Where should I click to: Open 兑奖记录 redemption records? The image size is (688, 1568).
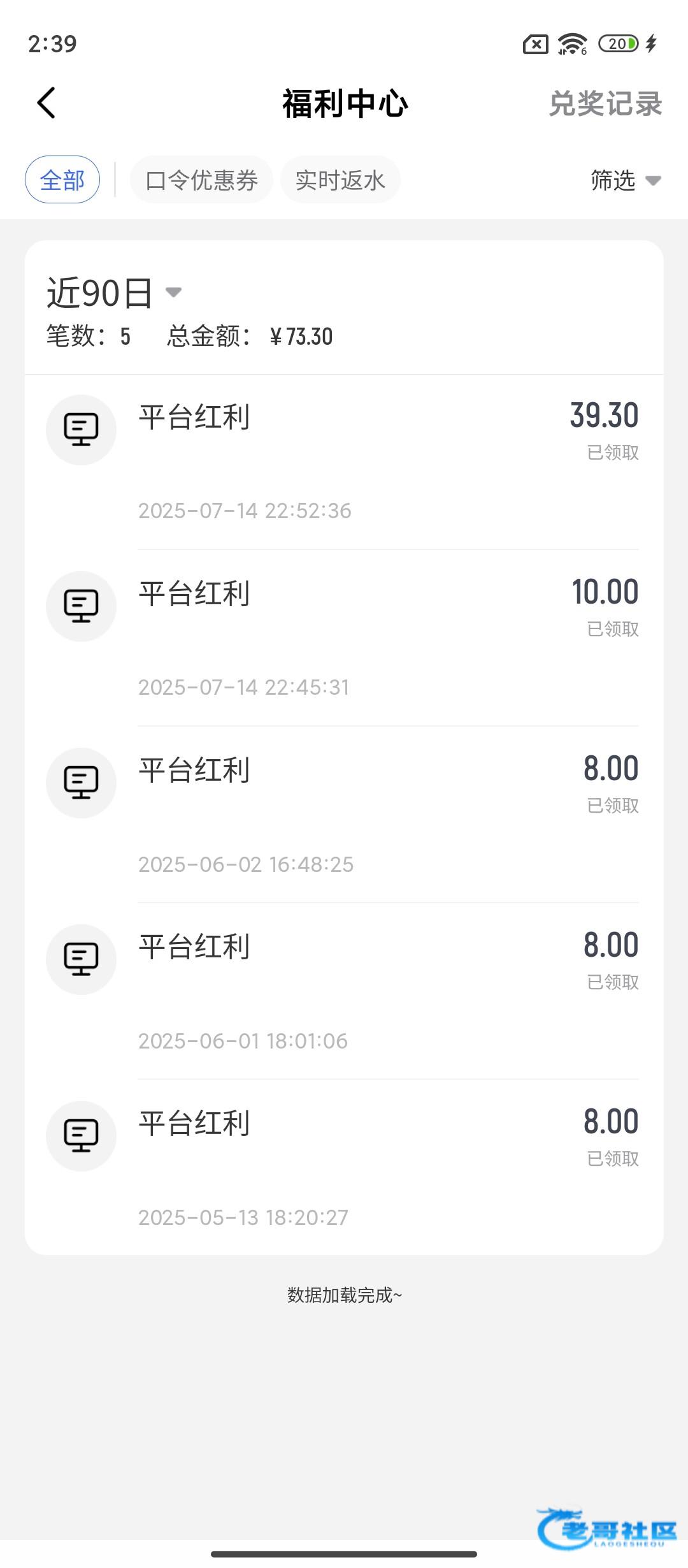point(605,104)
